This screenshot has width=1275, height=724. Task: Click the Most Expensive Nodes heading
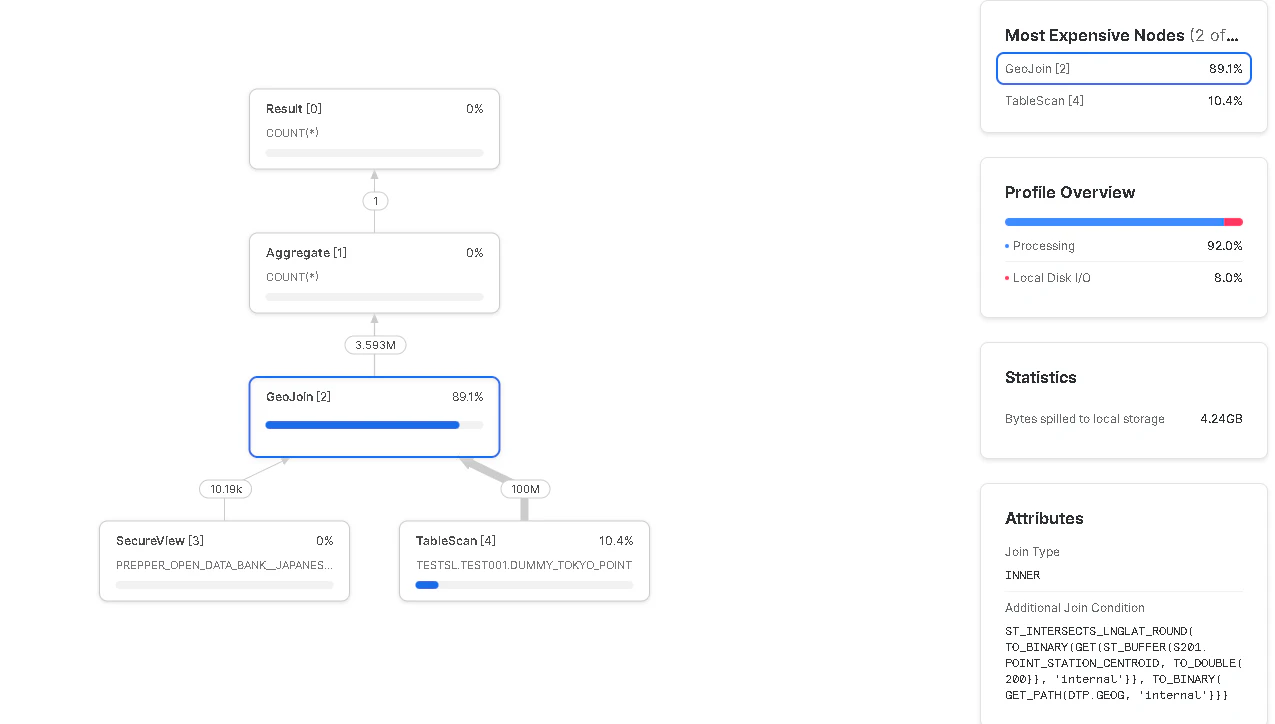point(1121,35)
